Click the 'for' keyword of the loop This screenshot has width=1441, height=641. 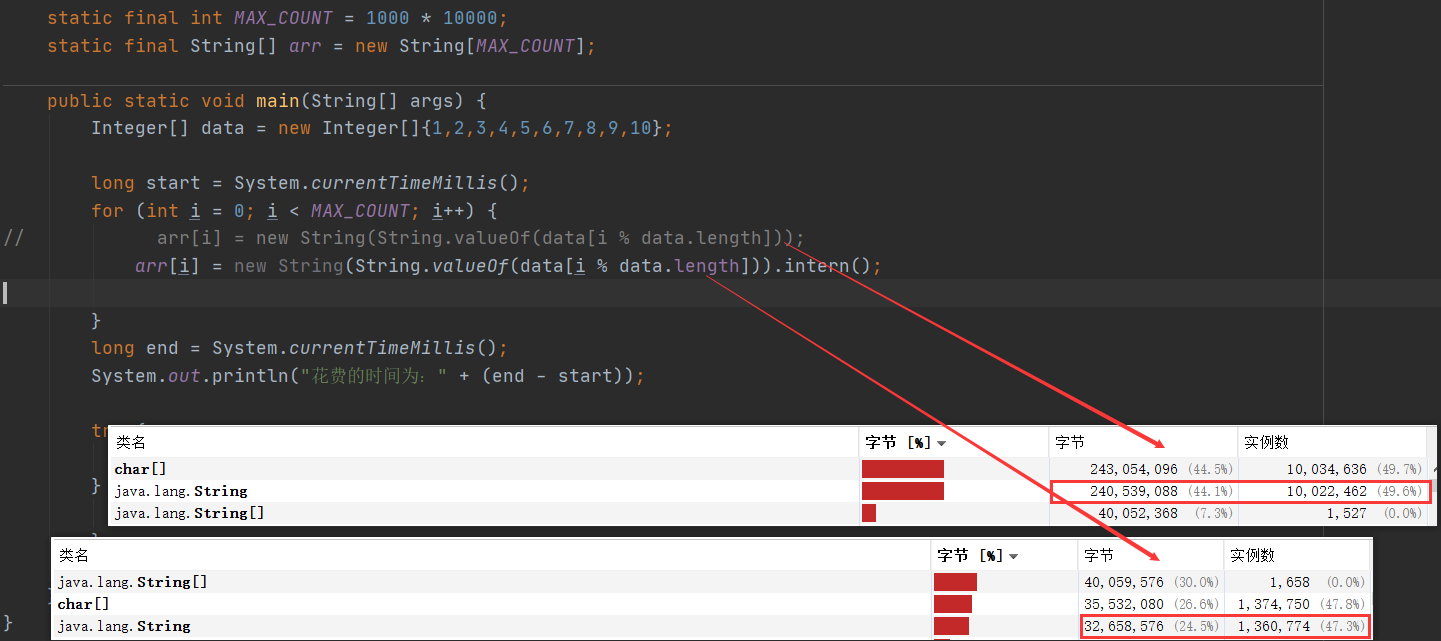pyautogui.click(x=107, y=211)
